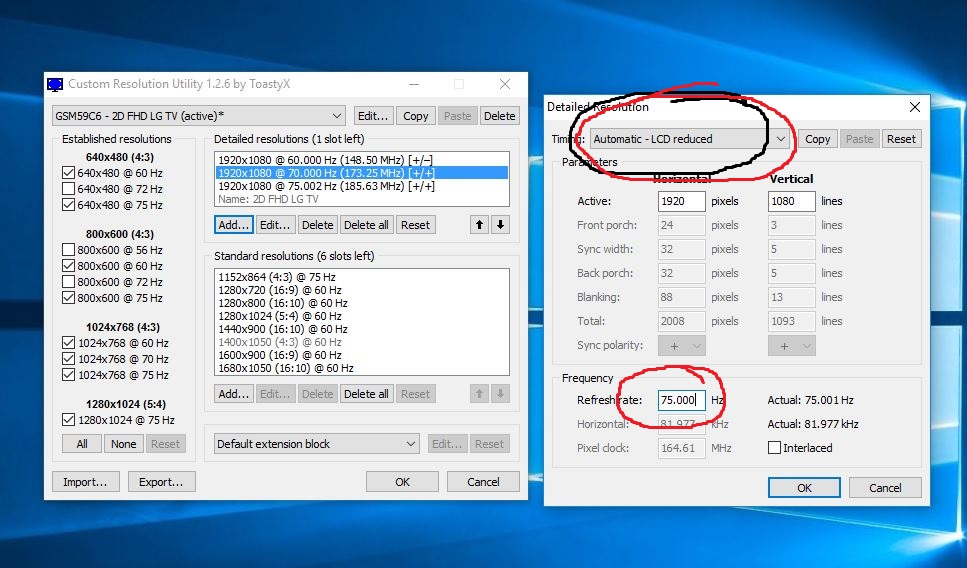Add a new detailed resolution
Viewport: 967px width, 568px height.
[234, 225]
